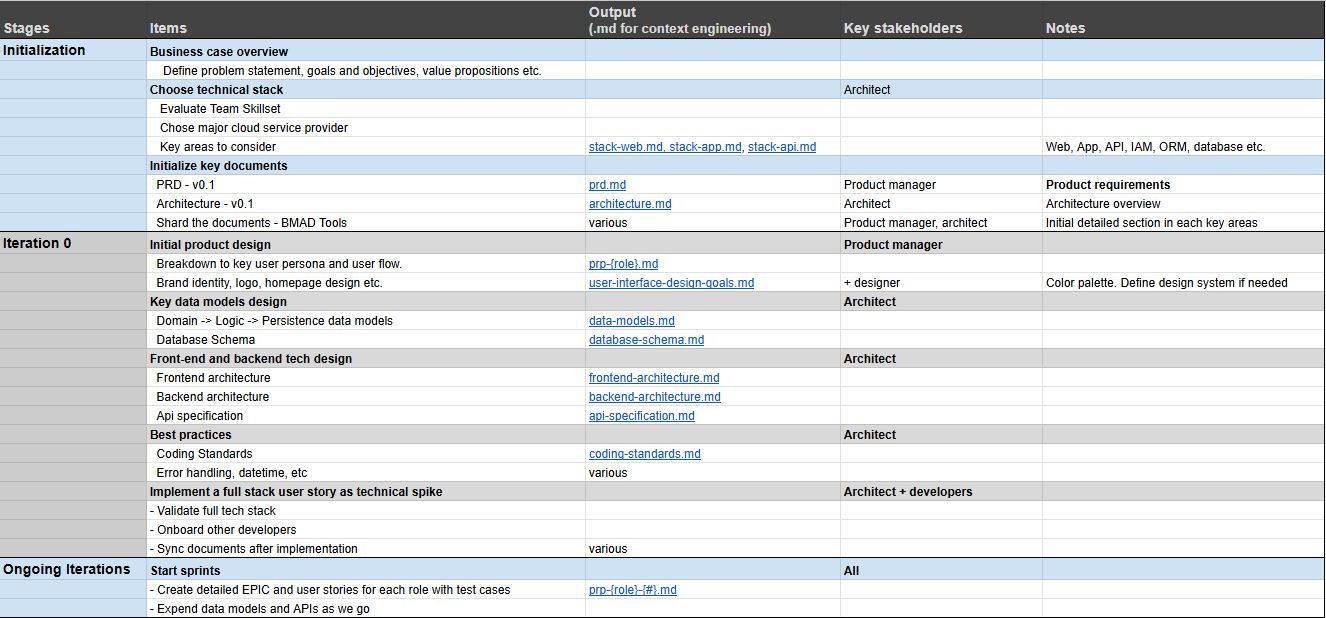Click the prp-{role}-{#}.md link
The width and height of the screenshot is (1326, 618).
coord(633,590)
